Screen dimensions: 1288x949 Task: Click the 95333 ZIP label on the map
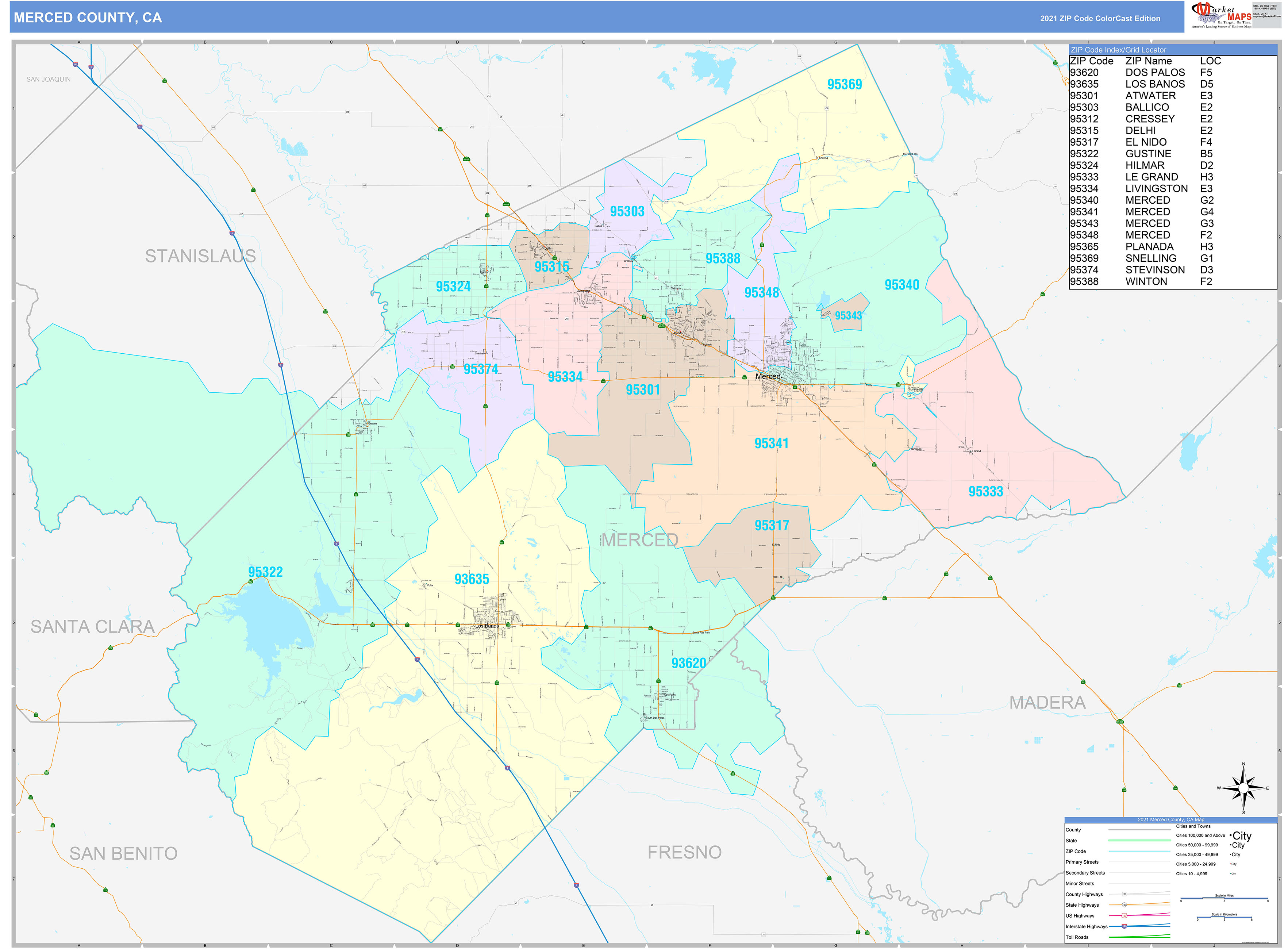click(x=985, y=492)
